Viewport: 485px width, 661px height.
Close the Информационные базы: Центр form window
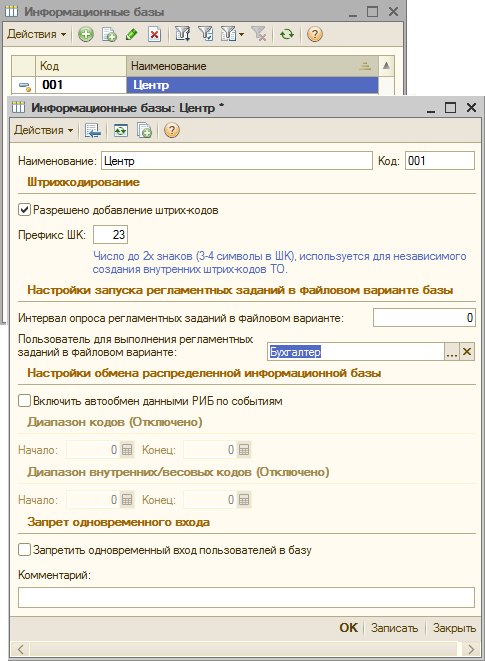pyautogui.click(x=471, y=108)
